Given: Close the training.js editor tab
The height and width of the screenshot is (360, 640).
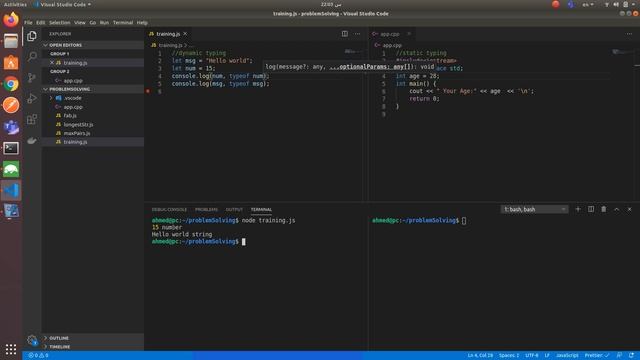Looking at the screenshot, I should click(185, 34).
